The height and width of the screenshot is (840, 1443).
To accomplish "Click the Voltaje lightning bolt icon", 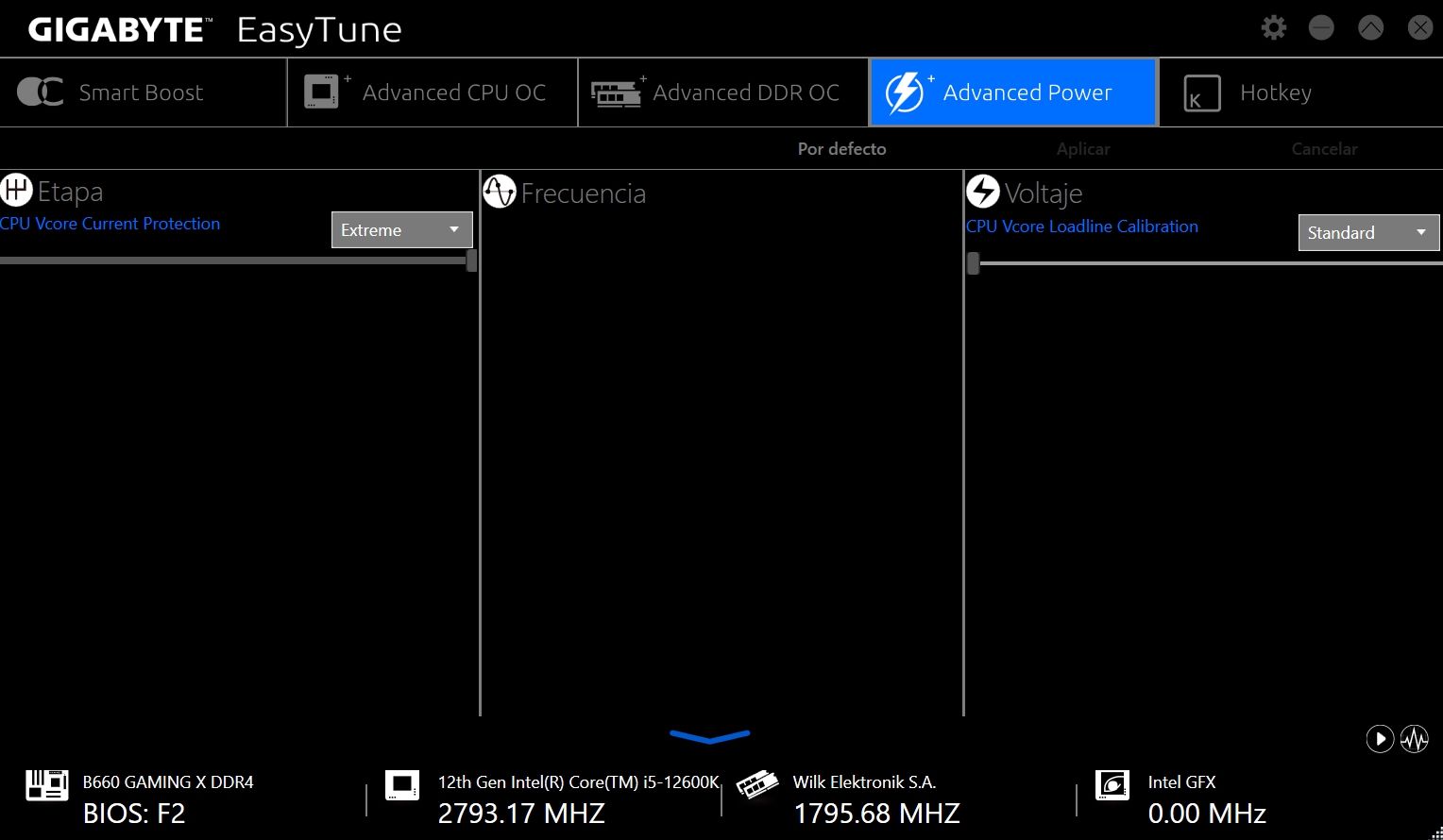I will pos(983,192).
